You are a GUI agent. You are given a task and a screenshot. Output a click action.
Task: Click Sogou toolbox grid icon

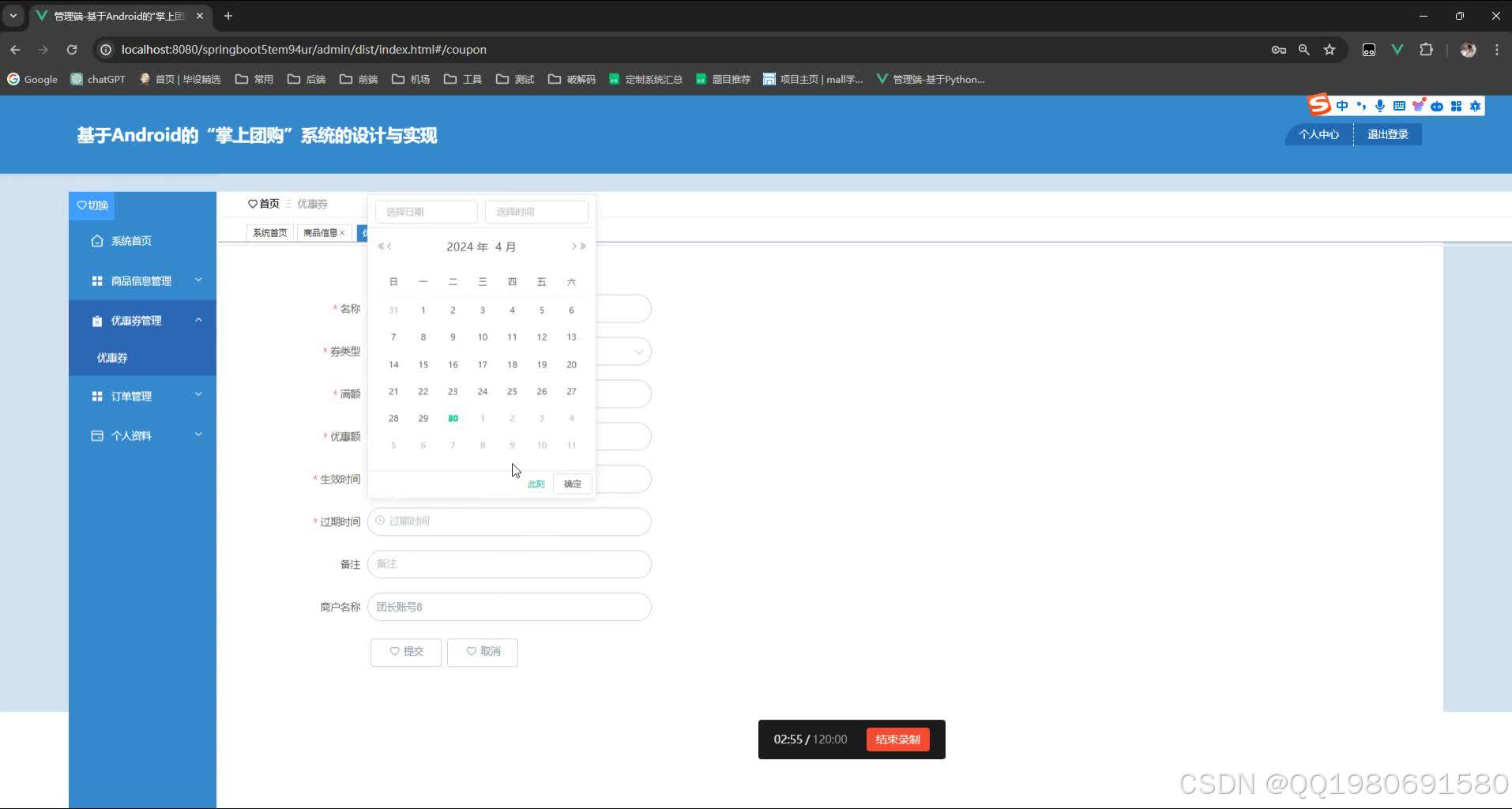pos(1457,106)
